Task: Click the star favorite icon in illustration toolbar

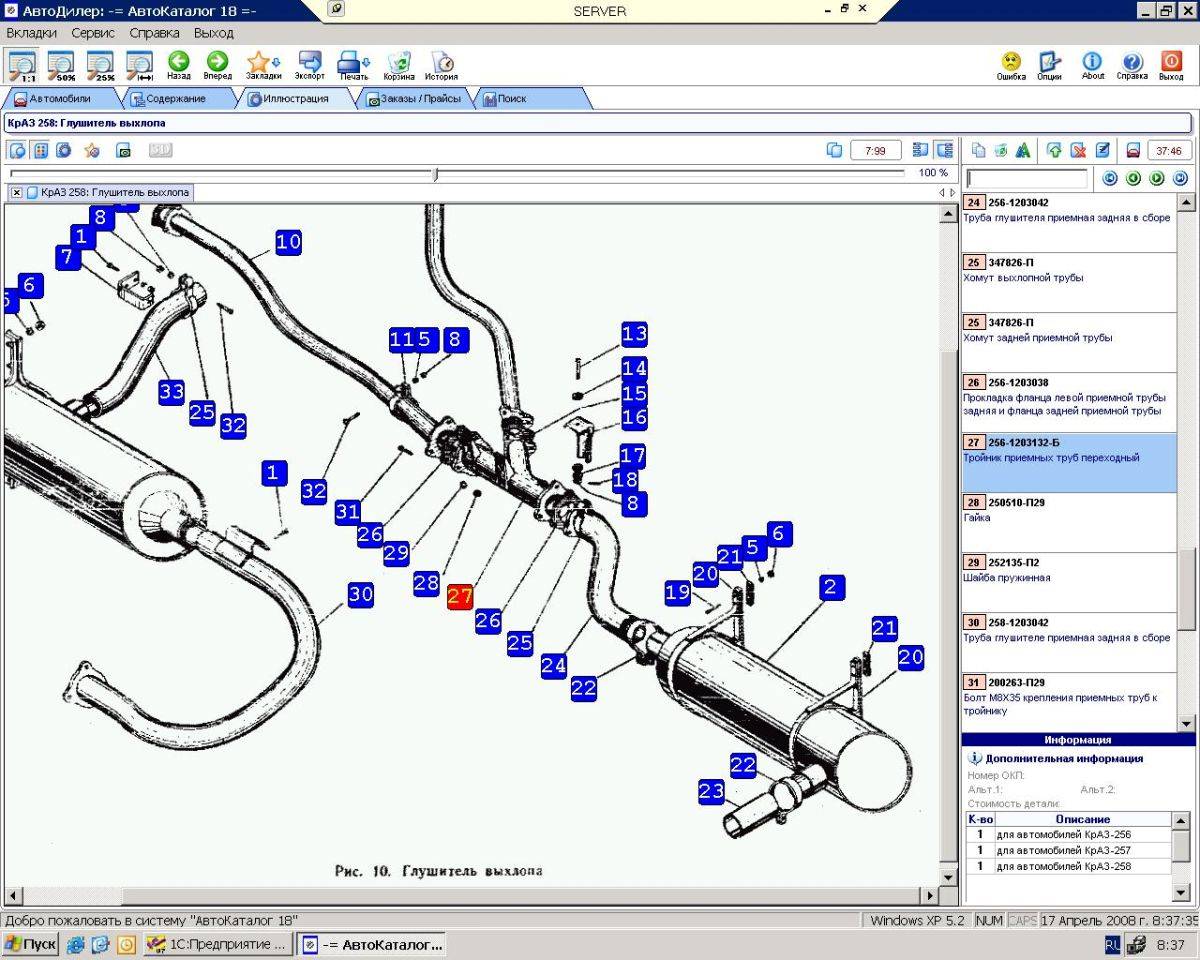Action: point(92,150)
